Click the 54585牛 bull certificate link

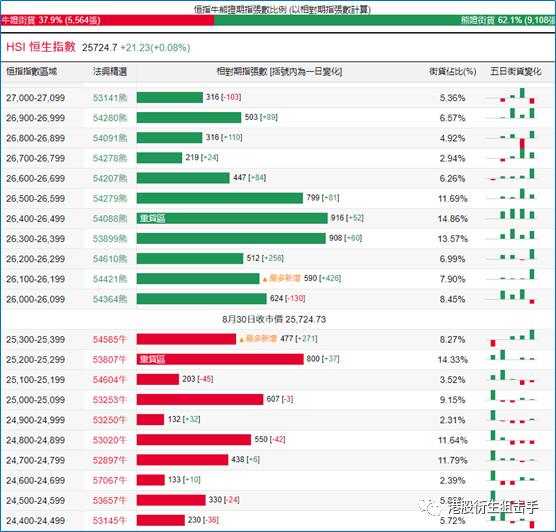pos(110,339)
